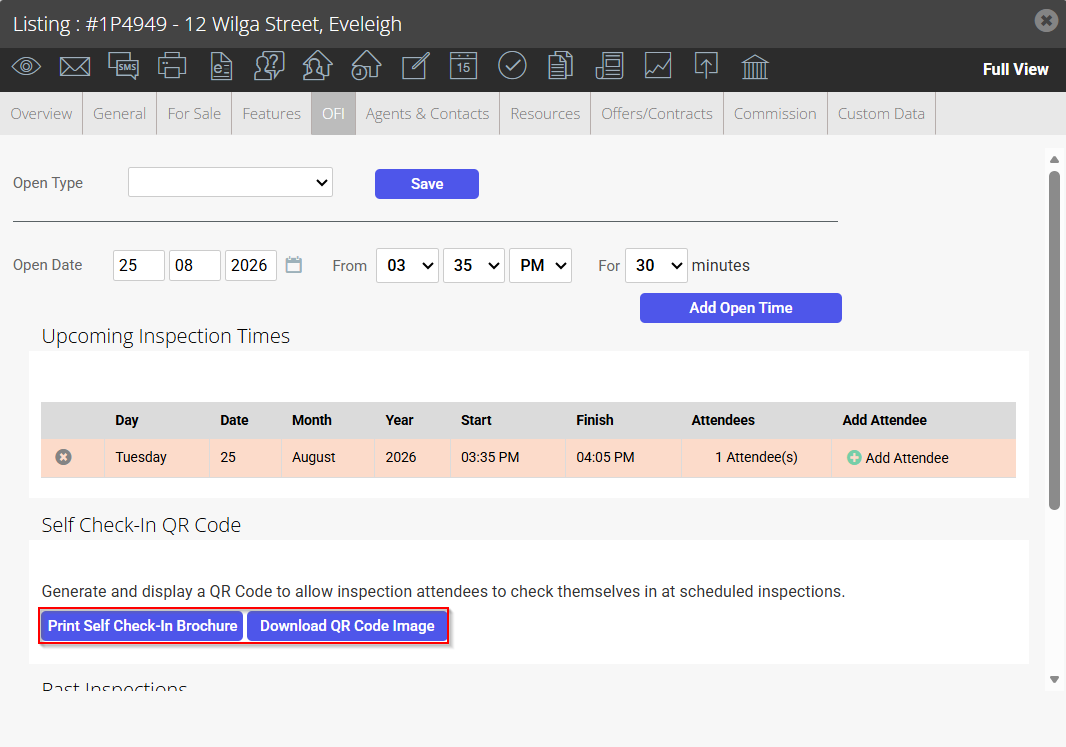The image size is (1066, 747).
Task: Open the calendar 15 icon
Action: click(464, 67)
